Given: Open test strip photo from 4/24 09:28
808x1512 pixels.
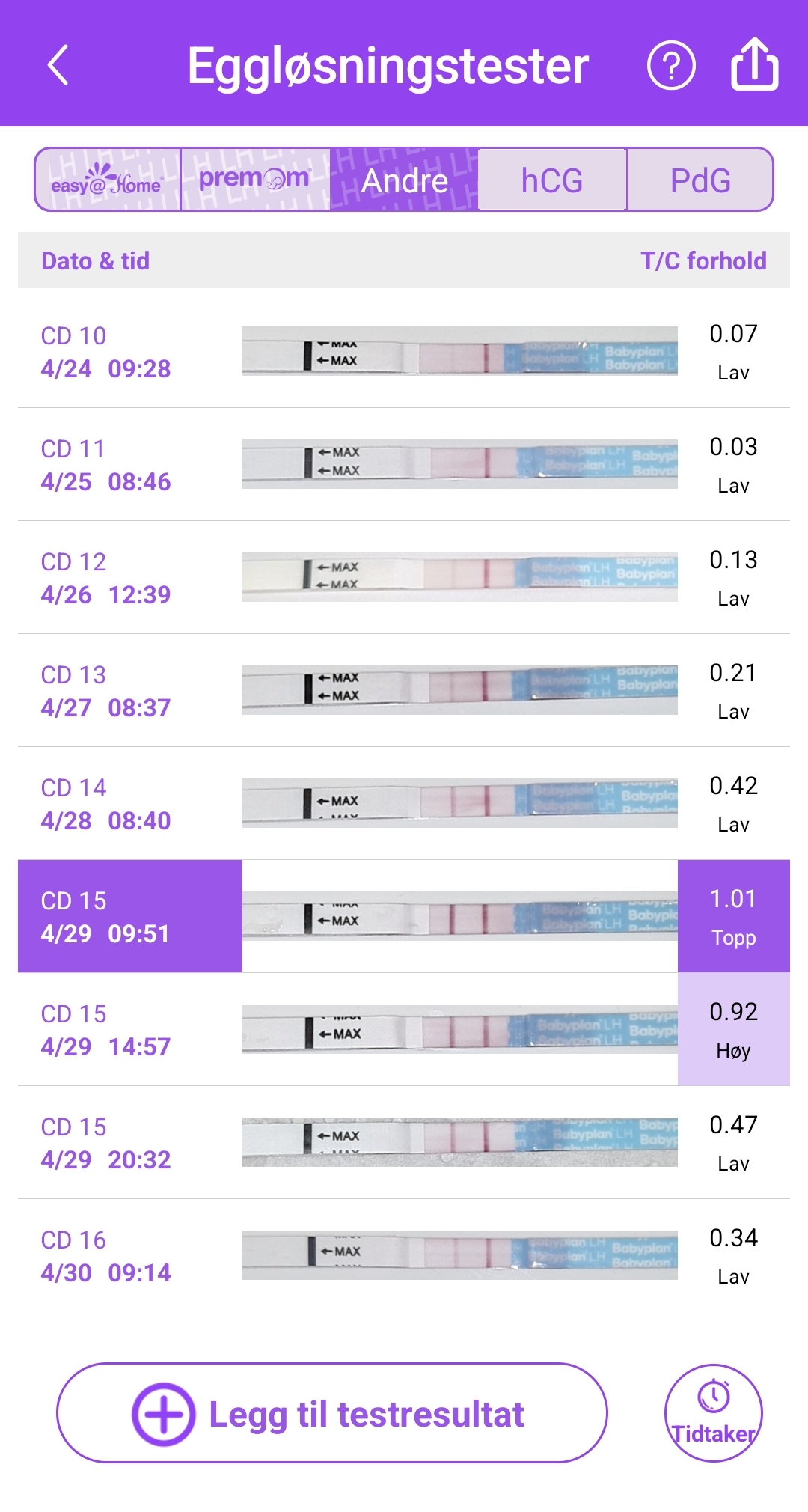Looking at the screenshot, I should tap(459, 350).
